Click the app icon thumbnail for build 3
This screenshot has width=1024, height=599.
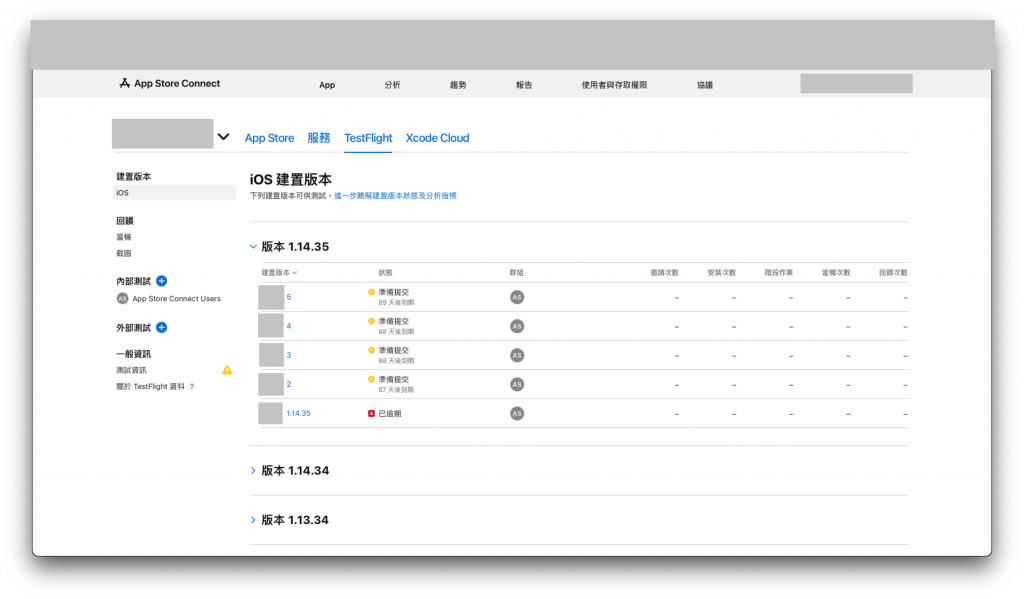pyautogui.click(x=271, y=355)
